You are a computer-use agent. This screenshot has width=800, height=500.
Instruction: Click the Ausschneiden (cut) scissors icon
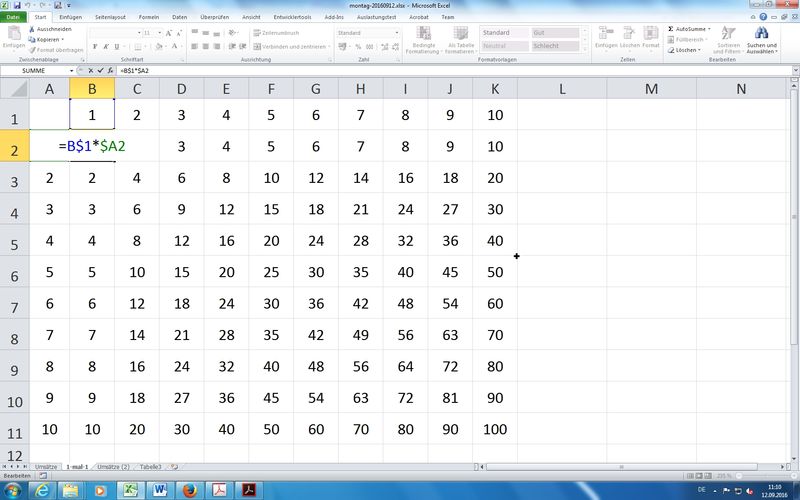tap(32, 29)
